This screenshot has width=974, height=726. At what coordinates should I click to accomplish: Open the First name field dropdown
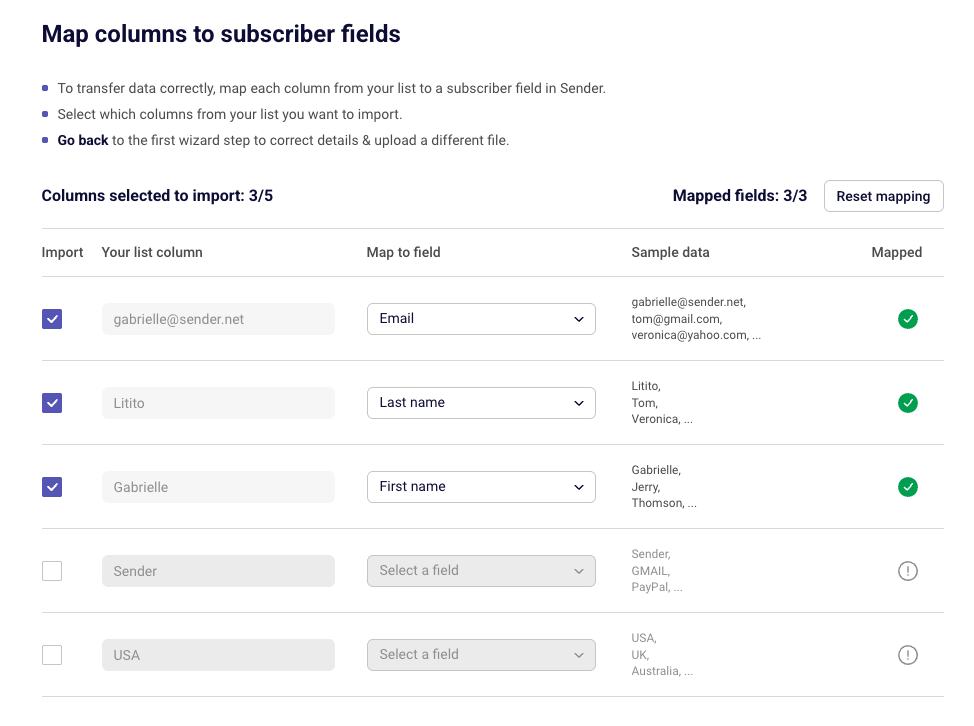tap(481, 487)
